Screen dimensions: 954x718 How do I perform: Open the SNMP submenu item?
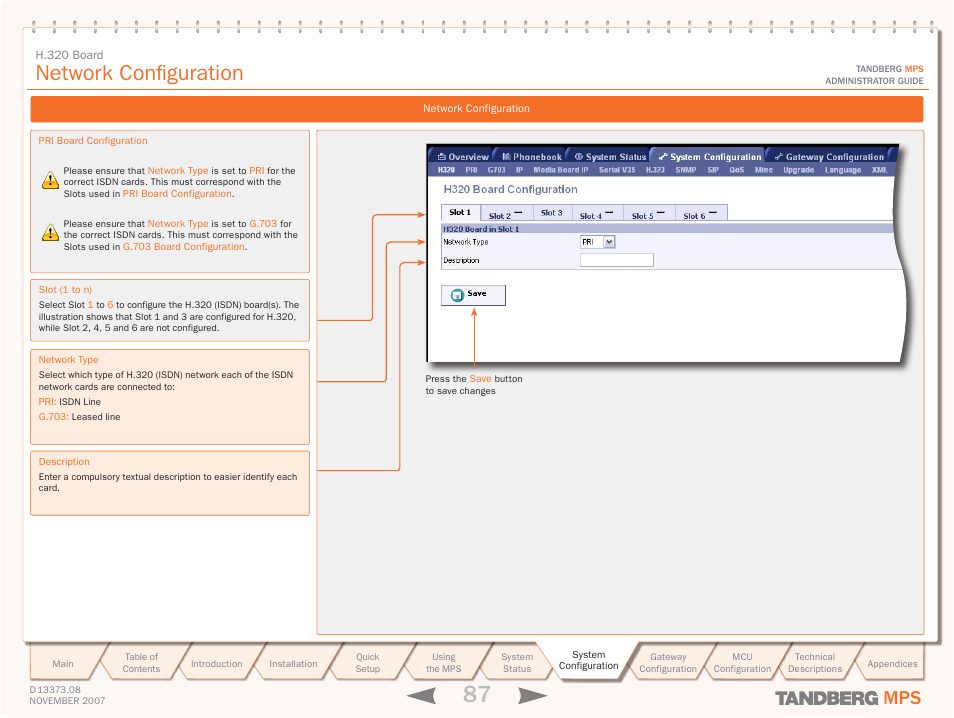pyautogui.click(x=685, y=171)
